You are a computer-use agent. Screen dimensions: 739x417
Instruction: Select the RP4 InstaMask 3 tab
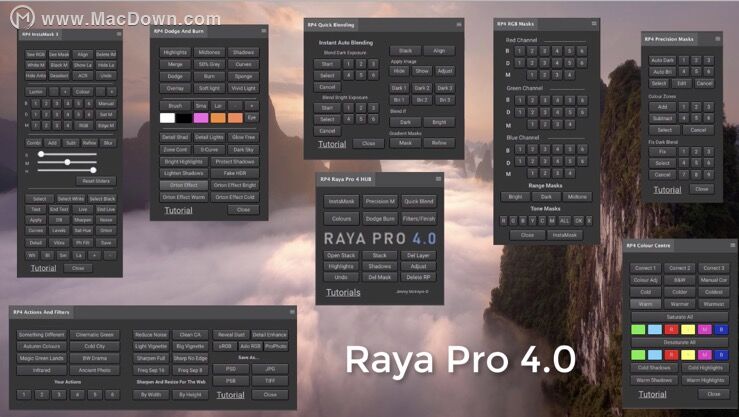click(x=40, y=34)
